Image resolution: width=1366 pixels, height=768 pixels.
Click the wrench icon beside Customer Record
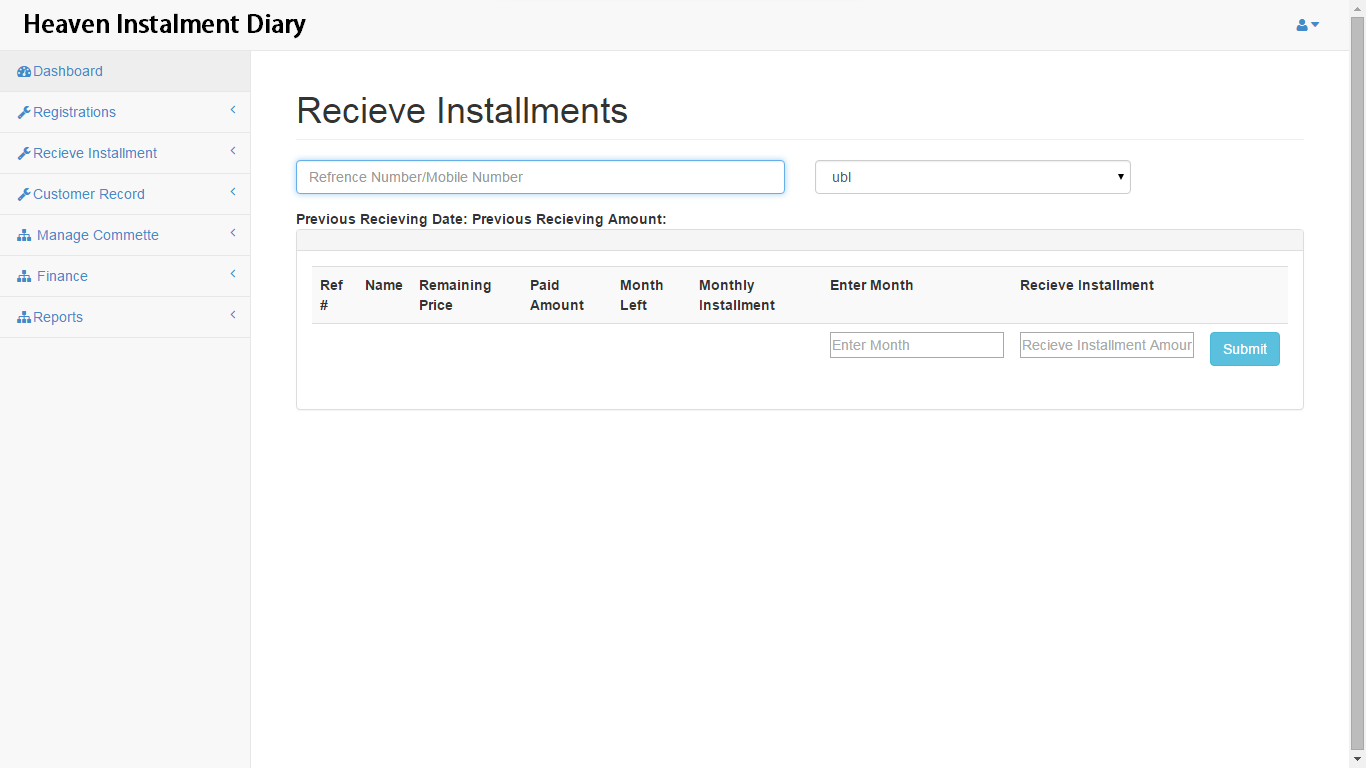tap(24, 195)
